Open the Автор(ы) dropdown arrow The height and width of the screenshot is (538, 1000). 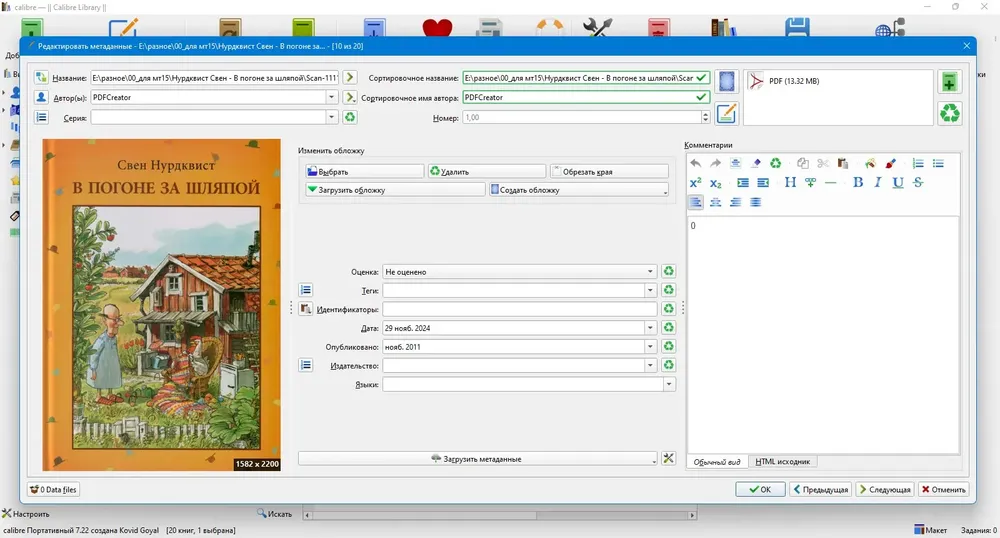pyautogui.click(x=331, y=98)
